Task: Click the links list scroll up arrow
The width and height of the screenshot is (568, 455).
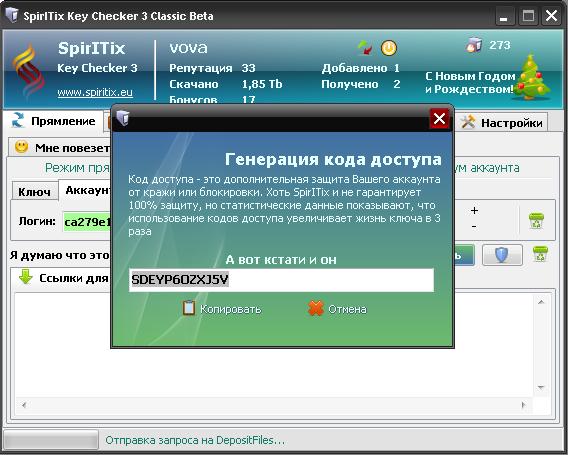Action: (x=541, y=302)
